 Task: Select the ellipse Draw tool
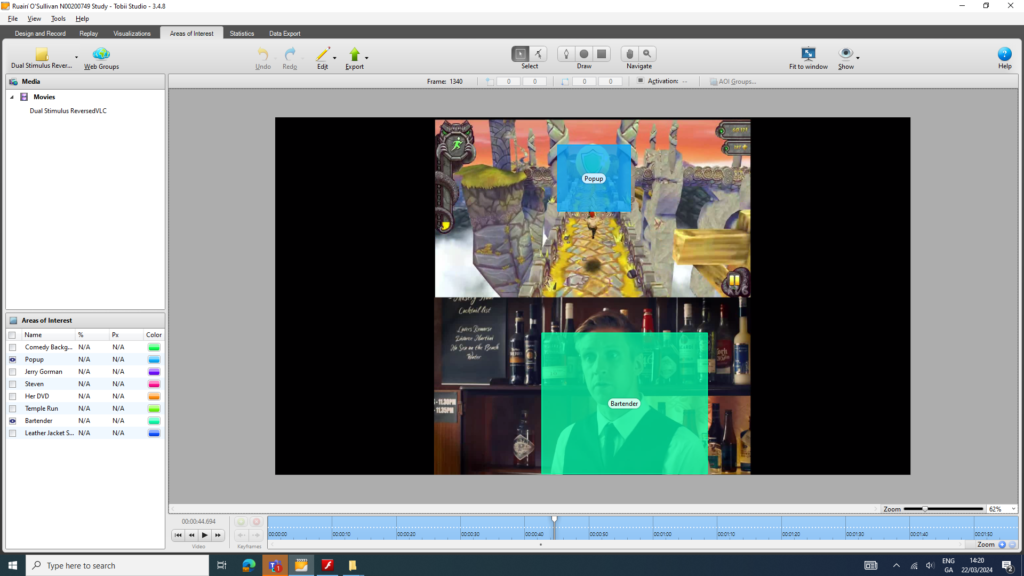583,53
